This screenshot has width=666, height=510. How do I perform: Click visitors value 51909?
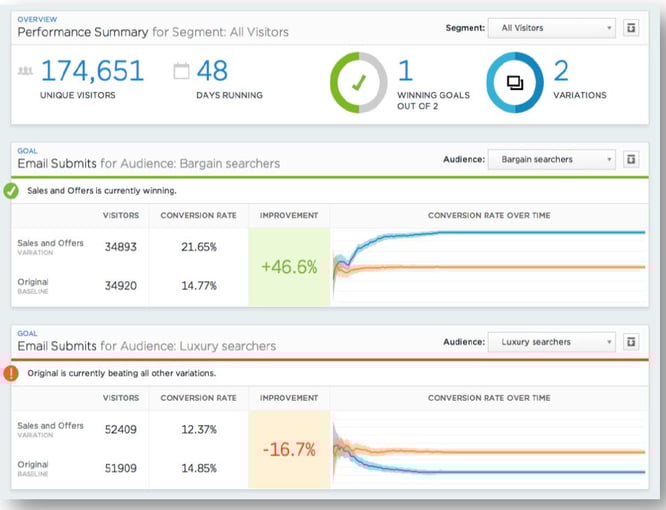(121, 468)
